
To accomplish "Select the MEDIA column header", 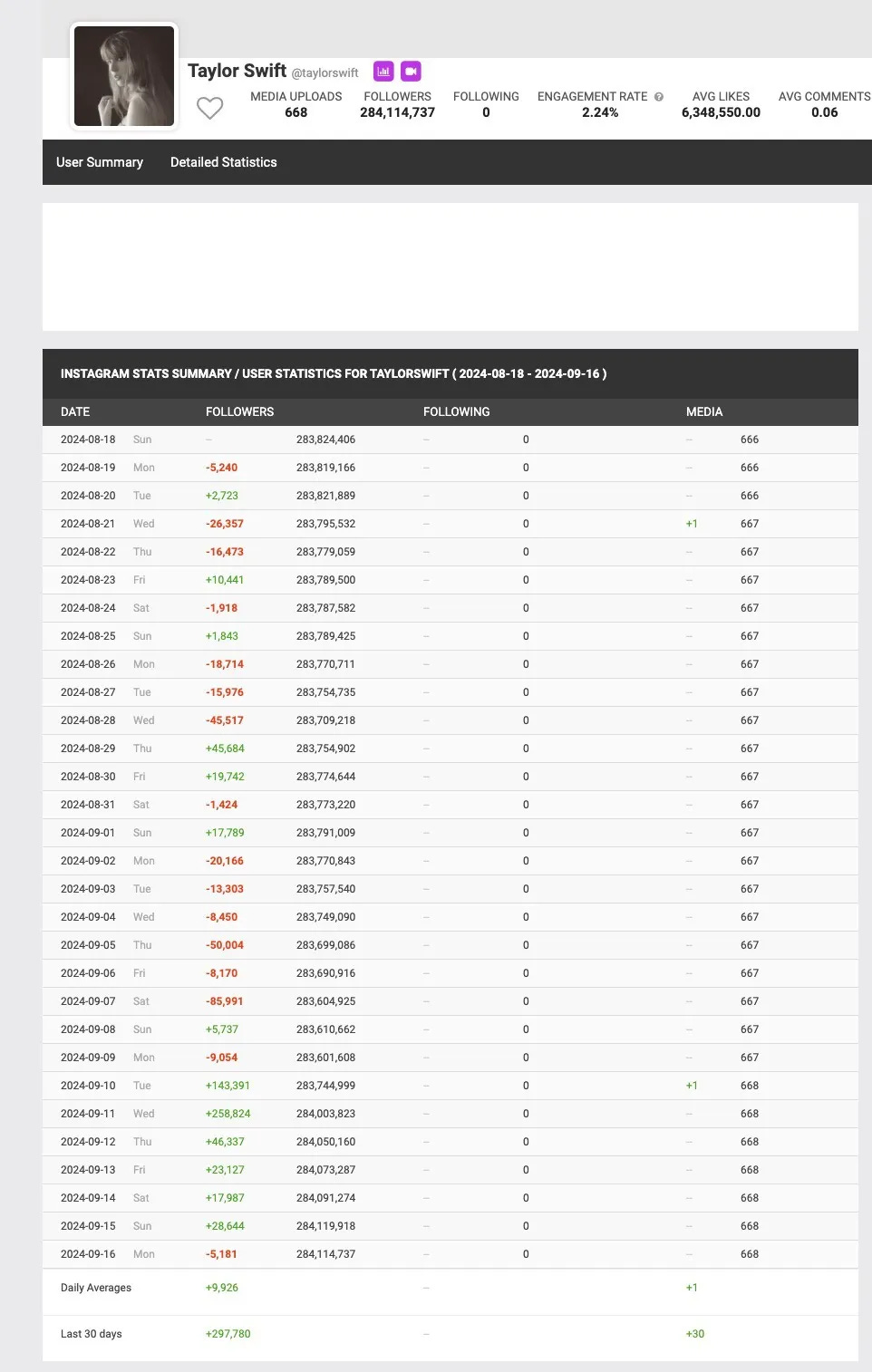I will (704, 411).
